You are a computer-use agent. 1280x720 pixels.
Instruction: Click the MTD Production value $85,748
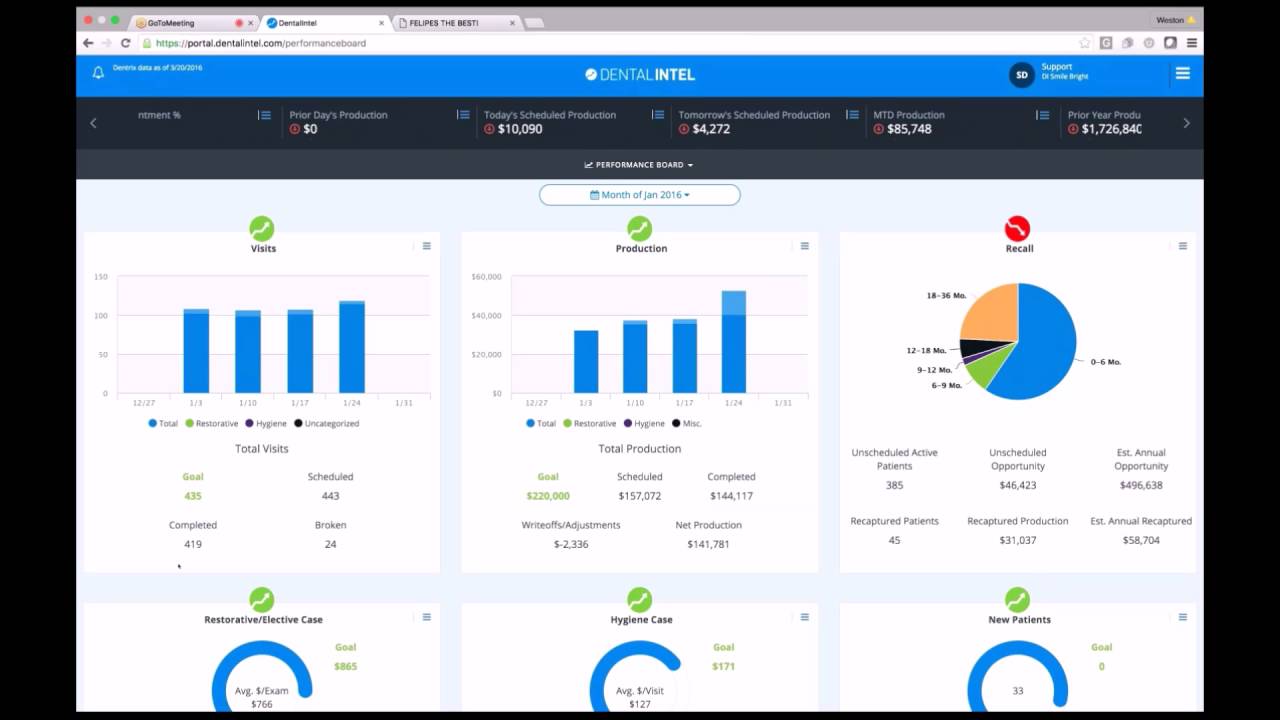tap(909, 129)
